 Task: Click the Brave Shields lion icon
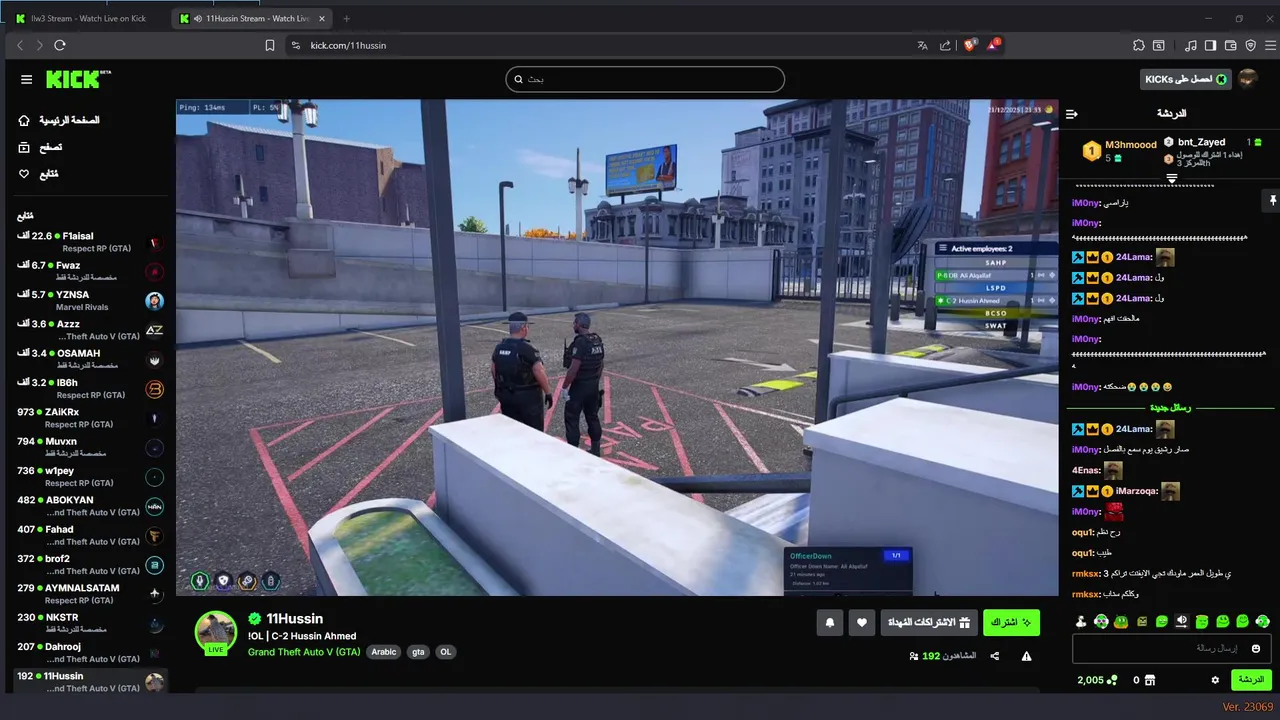coord(969,45)
